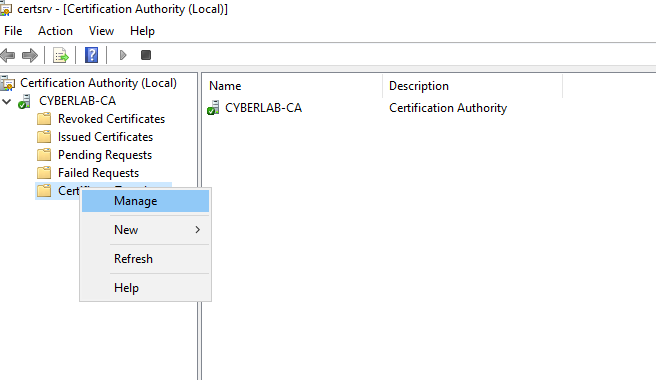Viewport: 656px width, 380px height.
Task: Click the Certification Authority (Local) root icon
Action: click(x=8, y=83)
